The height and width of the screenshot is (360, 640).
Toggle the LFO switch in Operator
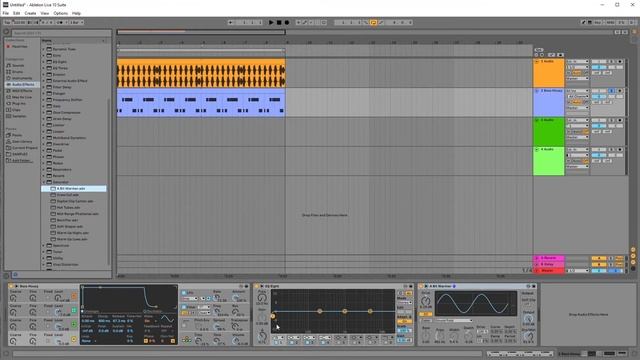[x=184, y=293]
